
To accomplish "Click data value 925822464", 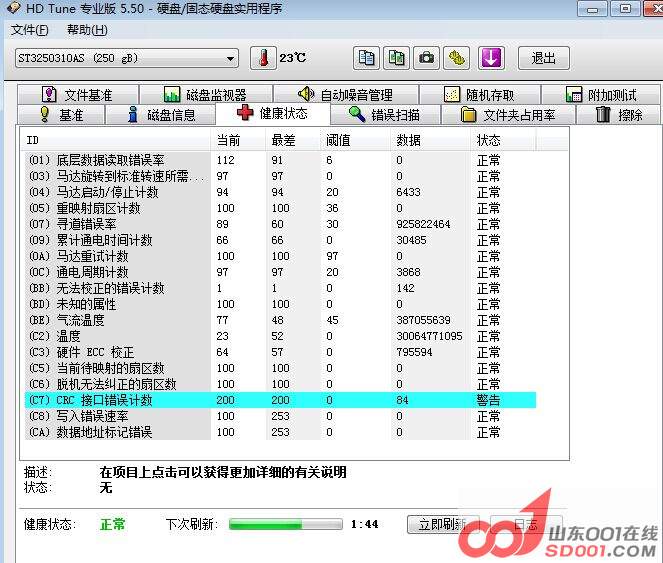I will (423, 224).
